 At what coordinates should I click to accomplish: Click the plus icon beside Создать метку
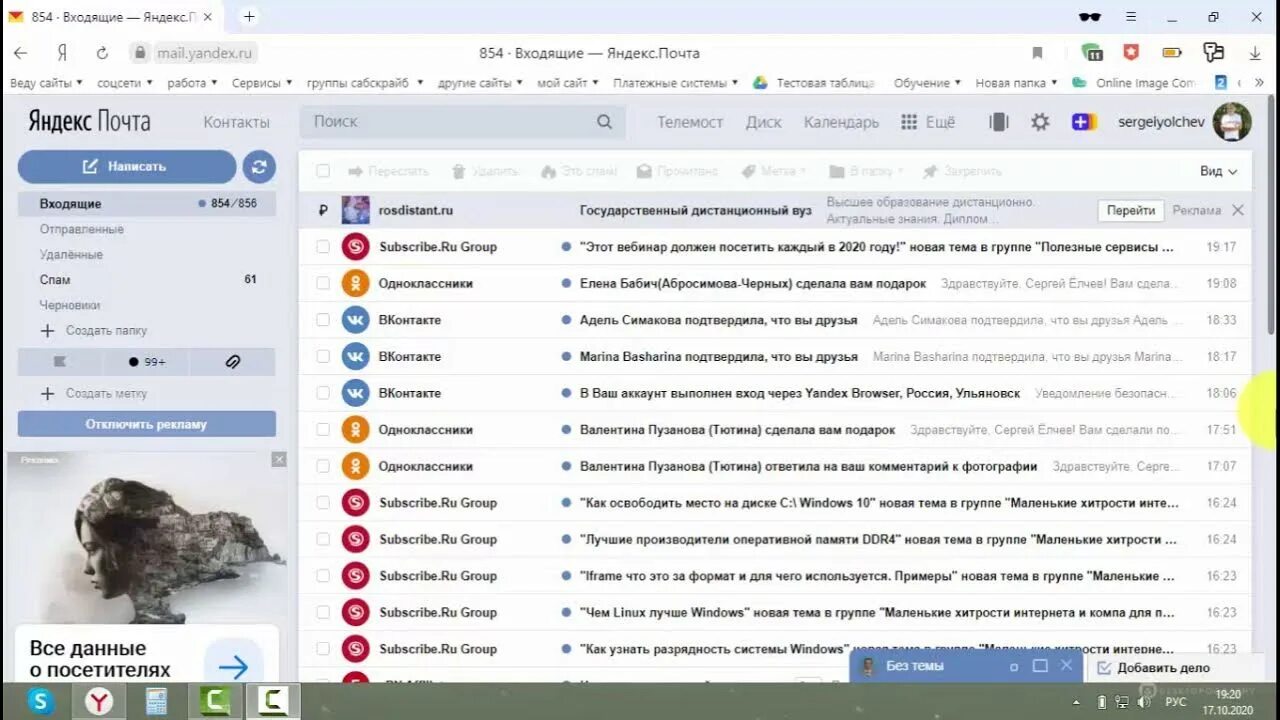[47, 394]
